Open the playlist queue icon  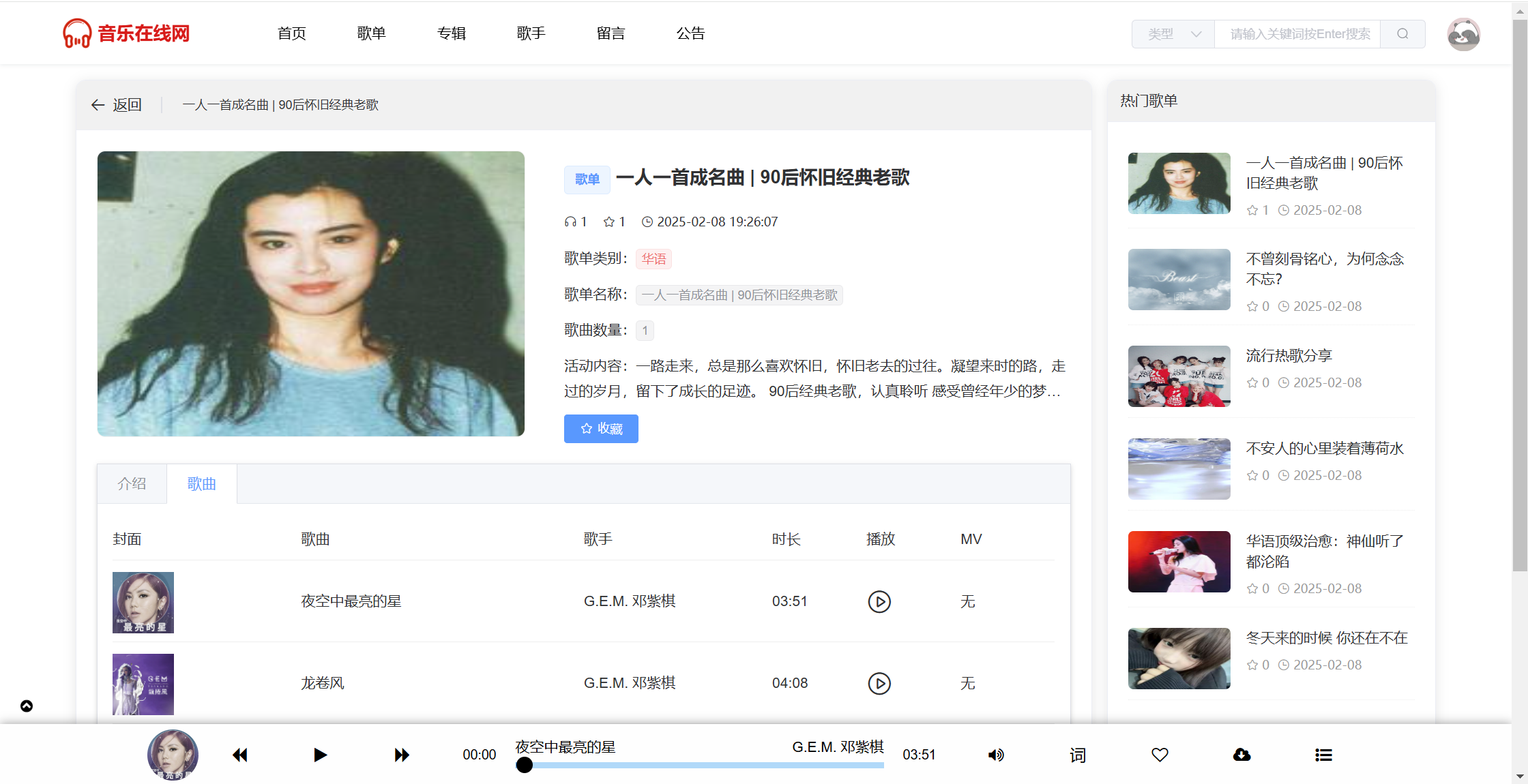click(1323, 755)
